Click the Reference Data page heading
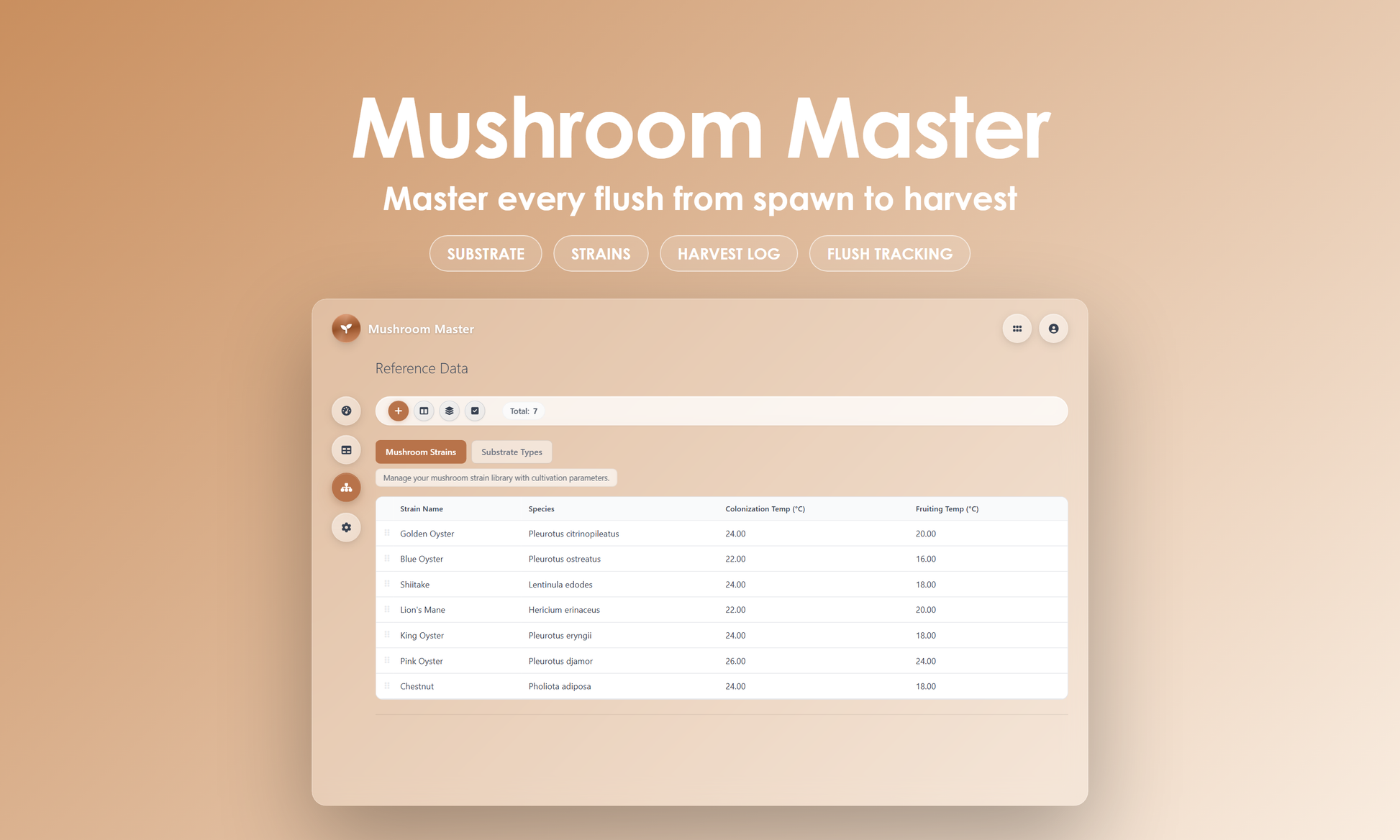The image size is (1400, 840). coord(422,368)
